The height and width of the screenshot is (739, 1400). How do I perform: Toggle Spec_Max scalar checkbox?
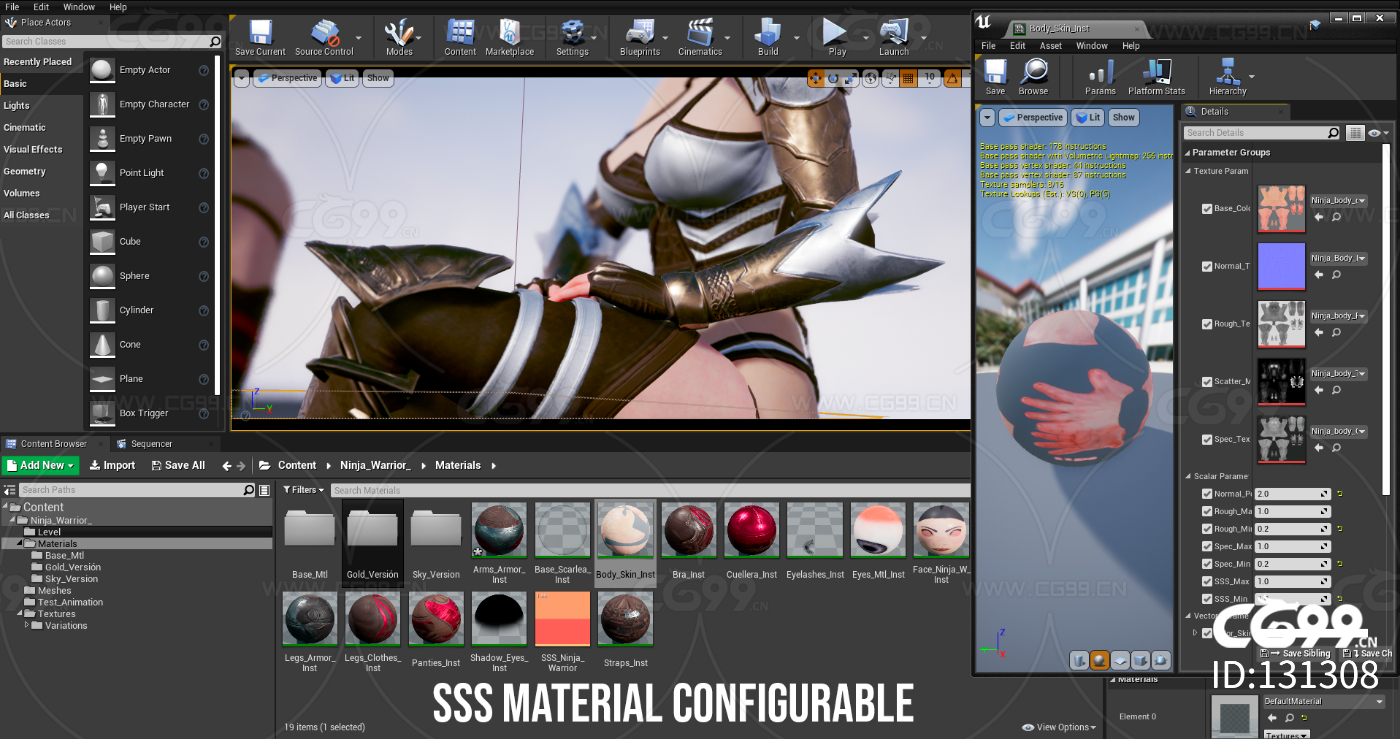[x=1207, y=546]
